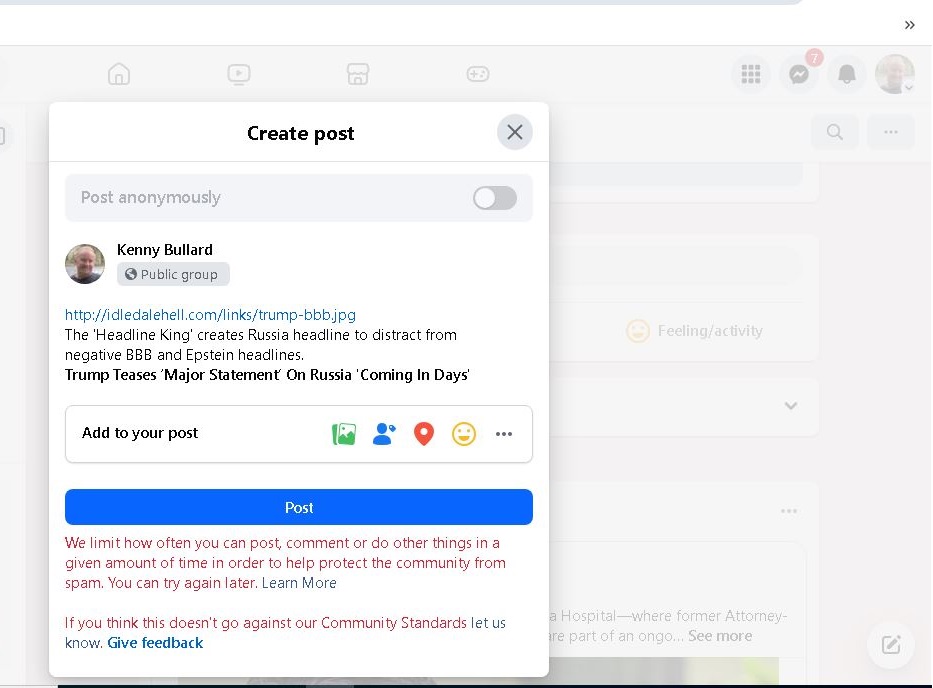Screen dimensions: 933x688
Task: Enable the Post anonymously toggle
Action: click(x=495, y=198)
